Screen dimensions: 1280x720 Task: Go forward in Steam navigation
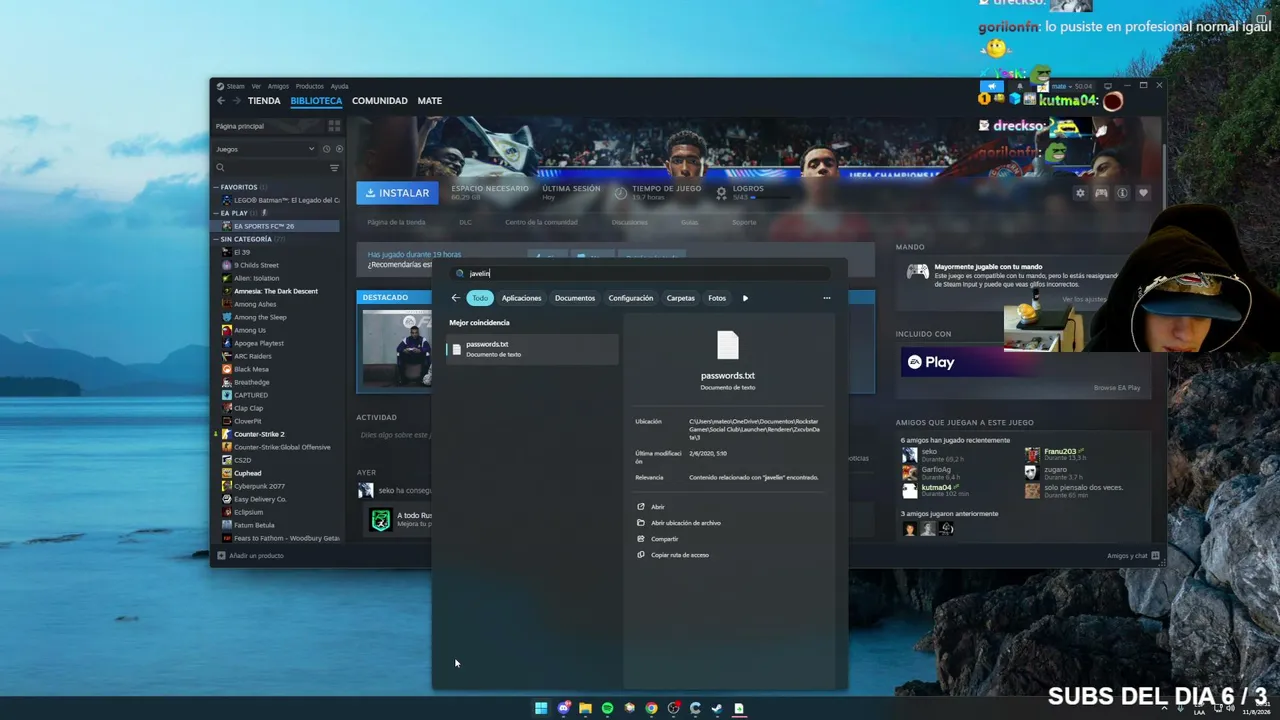tap(237, 101)
